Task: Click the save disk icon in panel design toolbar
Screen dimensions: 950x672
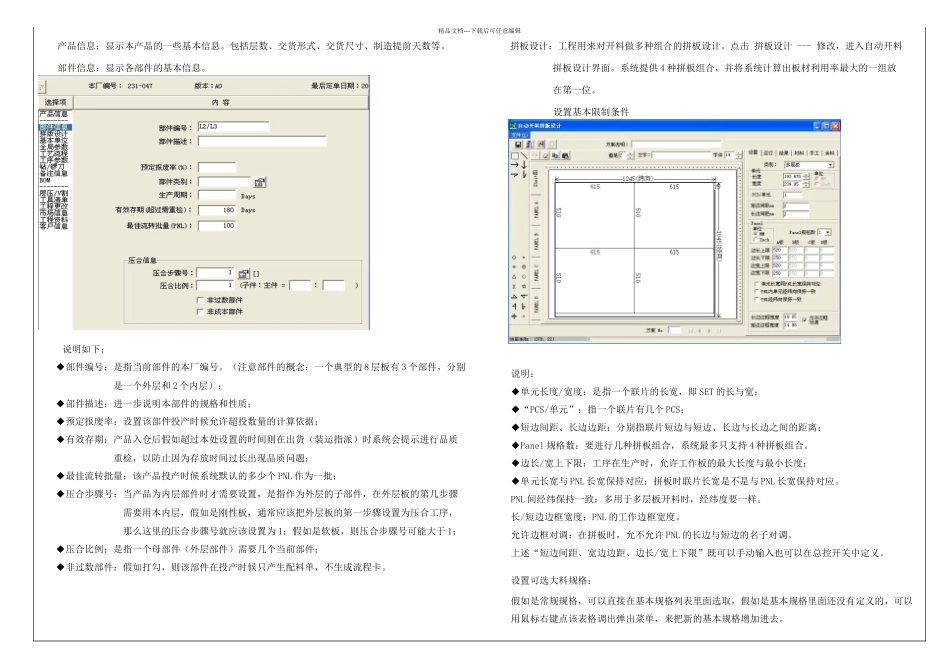Action: click(x=518, y=144)
